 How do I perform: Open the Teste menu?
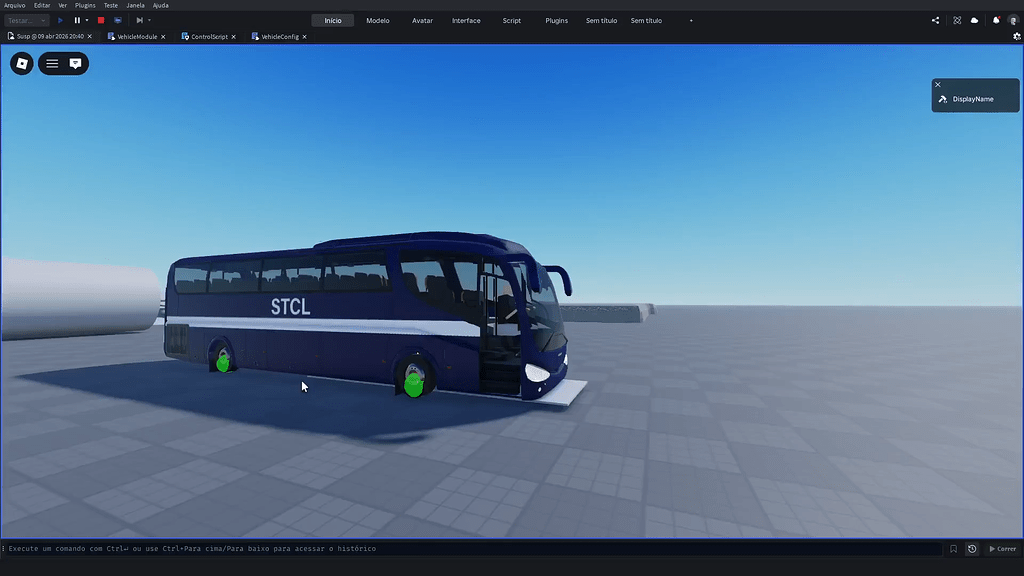click(x=111, y=5)
